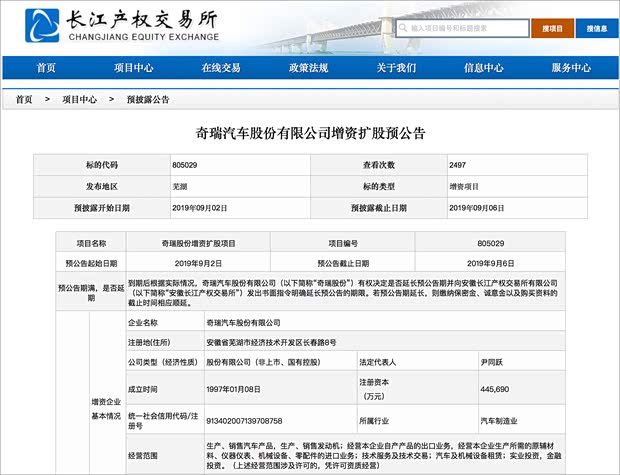Image resolution: width=620 pixels, height=475 pixels.
Task: Click the search input field for project number
Action: coord(465,29)
